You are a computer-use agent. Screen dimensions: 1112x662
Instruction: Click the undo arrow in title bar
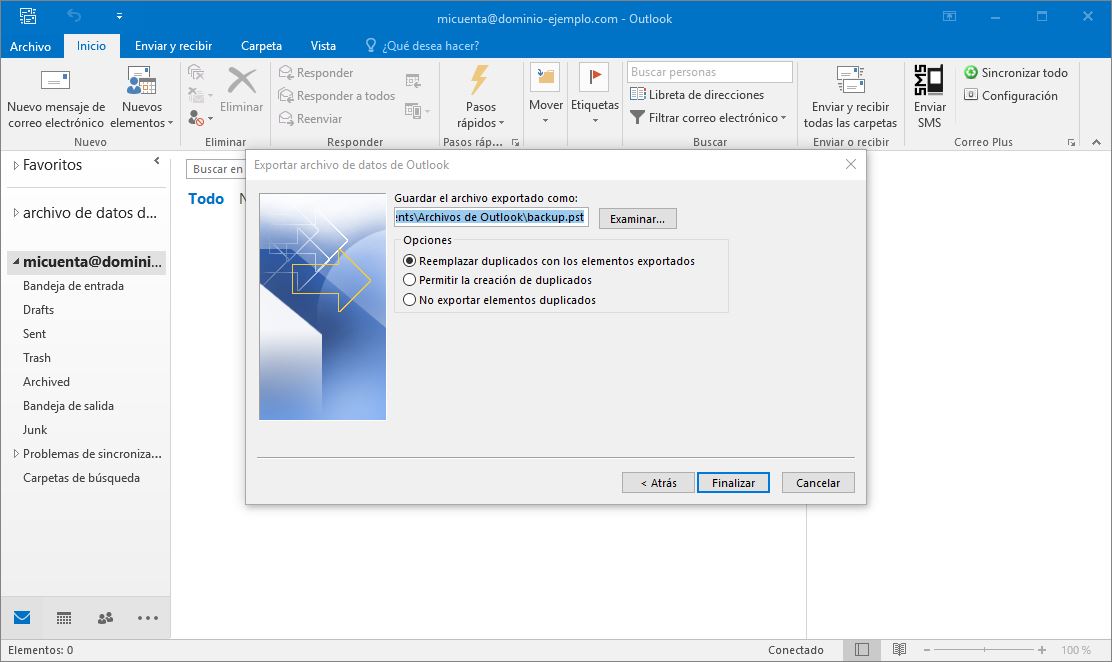click(74, 16)
